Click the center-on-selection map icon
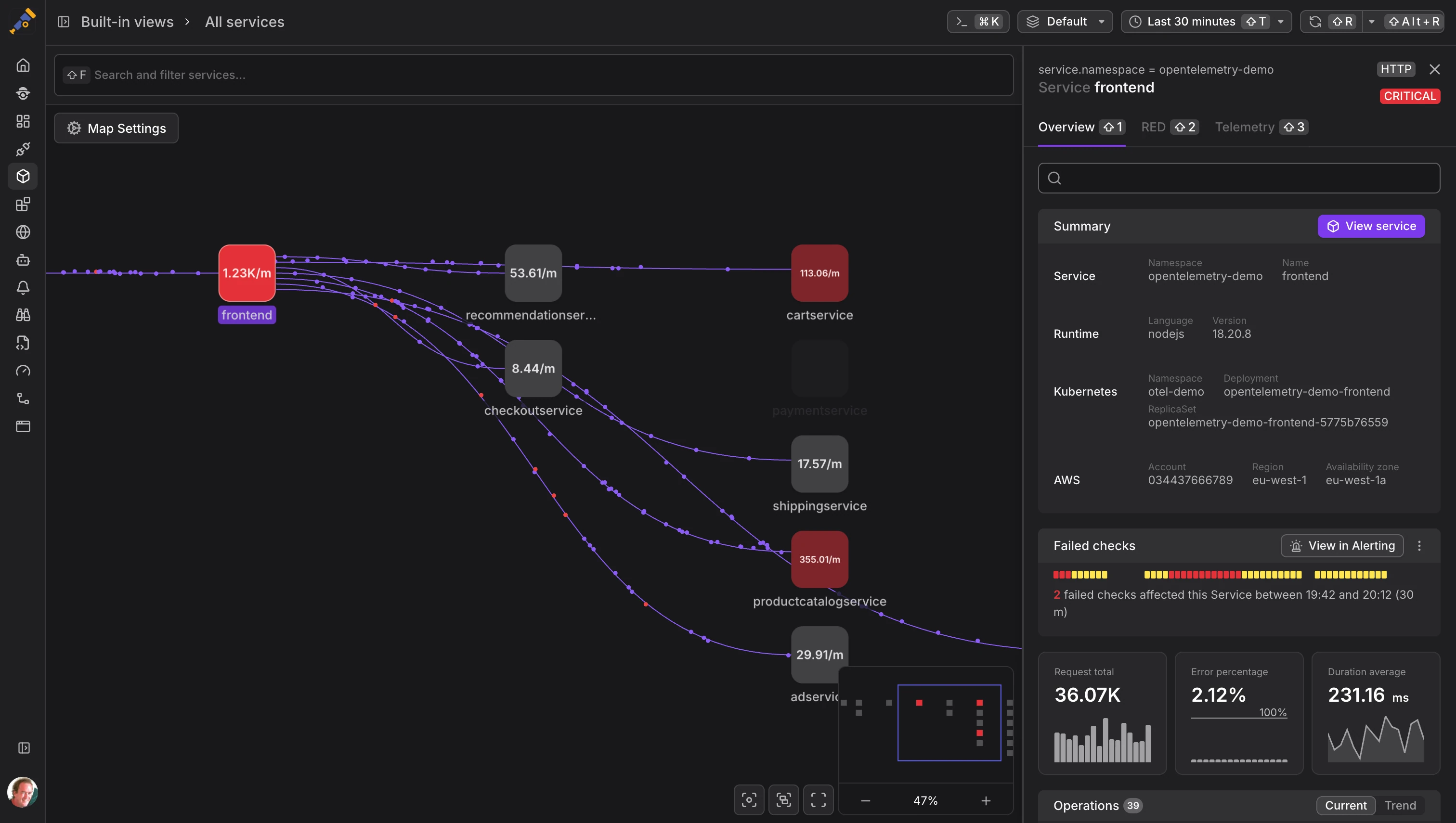Screen dimensions: 1456x823 click(749, 799)
